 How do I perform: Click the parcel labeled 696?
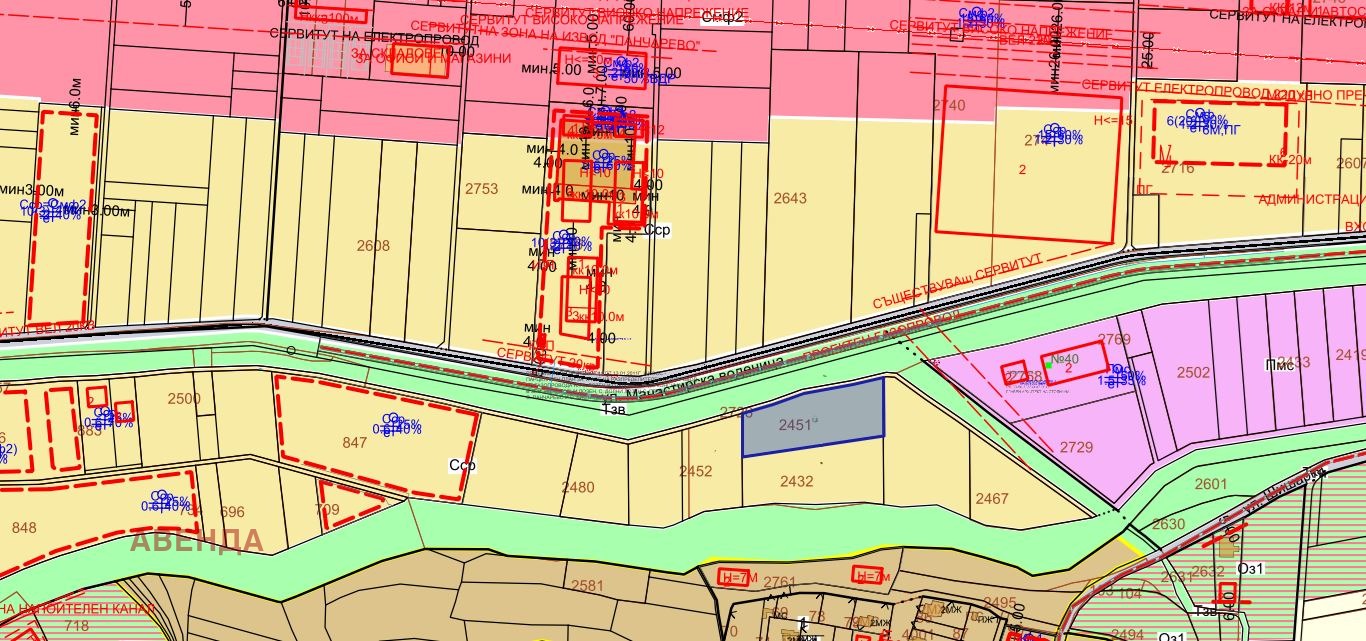[232, 512]
